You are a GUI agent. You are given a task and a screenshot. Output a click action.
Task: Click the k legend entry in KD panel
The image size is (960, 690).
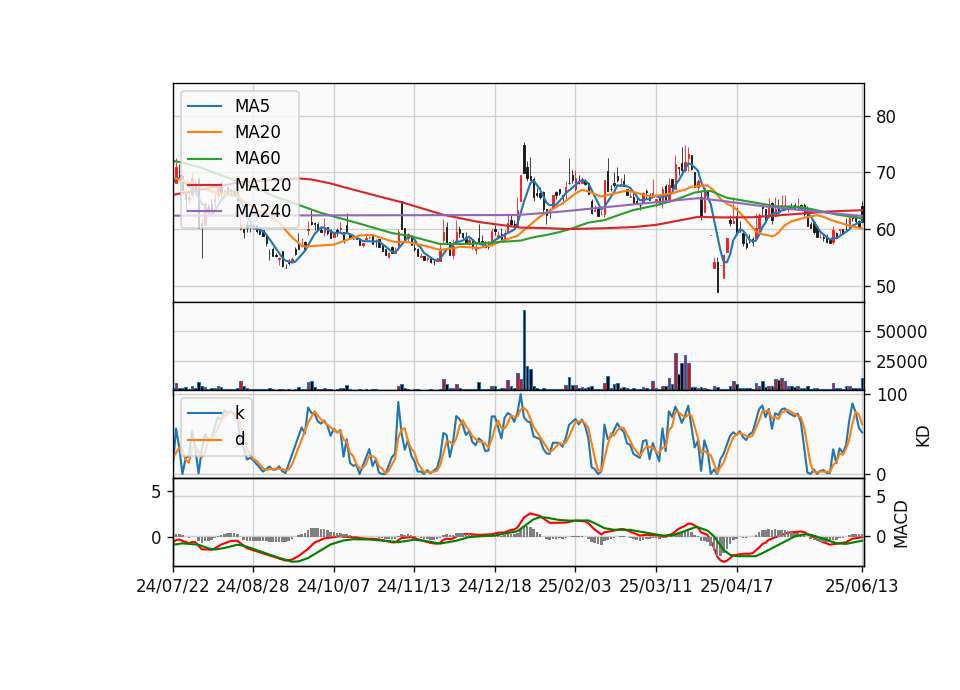239,413
